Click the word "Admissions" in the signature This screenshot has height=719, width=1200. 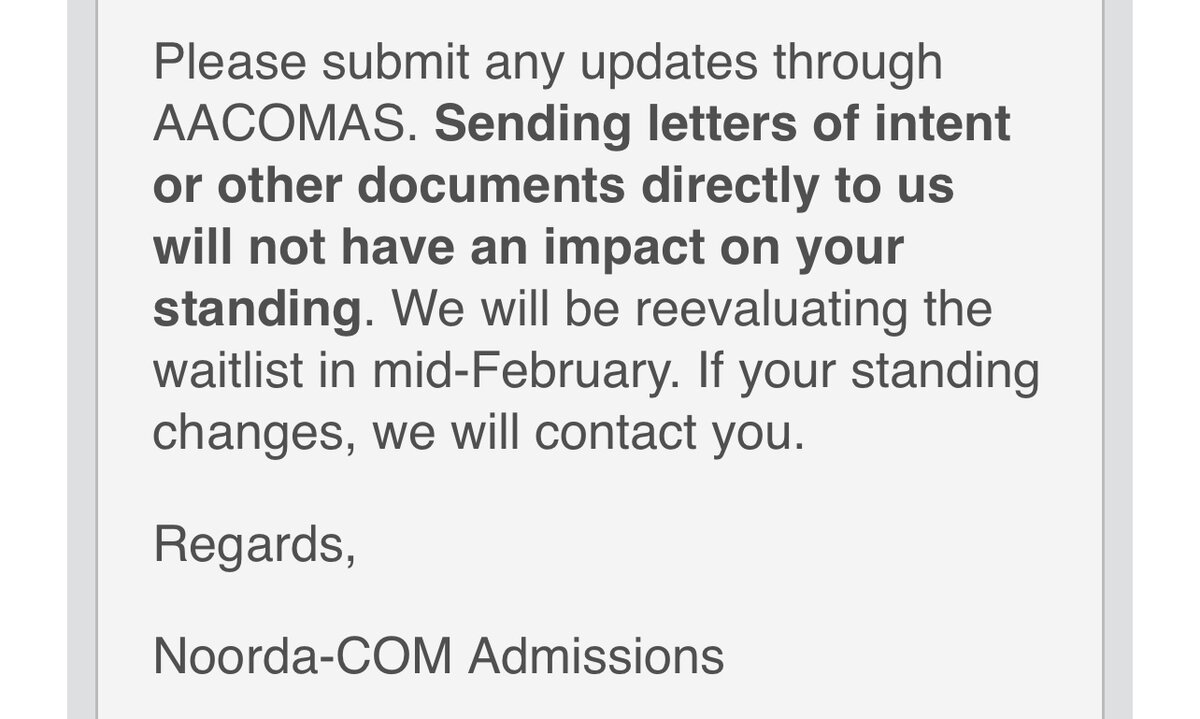597,657
